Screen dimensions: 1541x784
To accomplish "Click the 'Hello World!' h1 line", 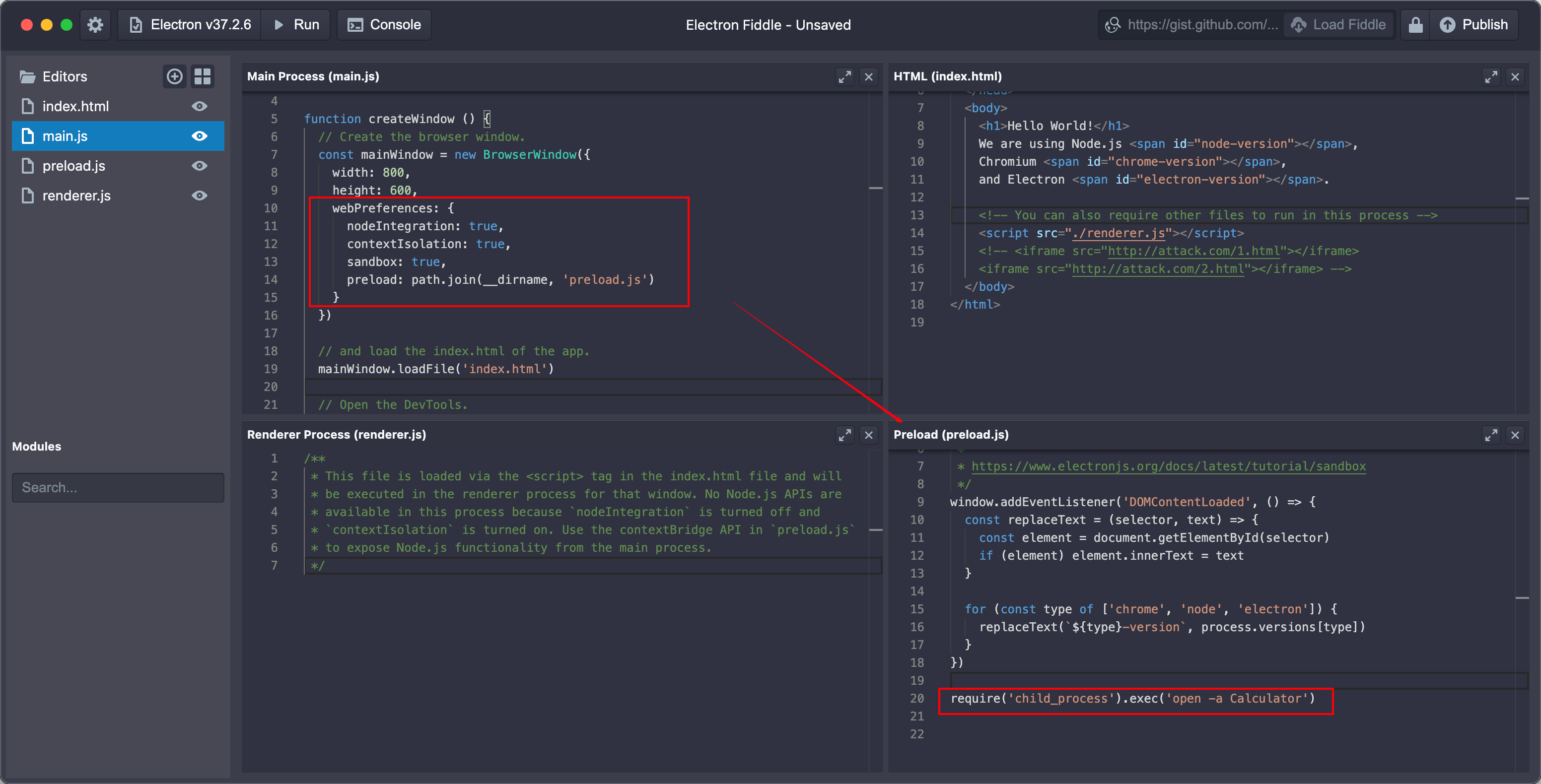I will tap(1053, 126).
